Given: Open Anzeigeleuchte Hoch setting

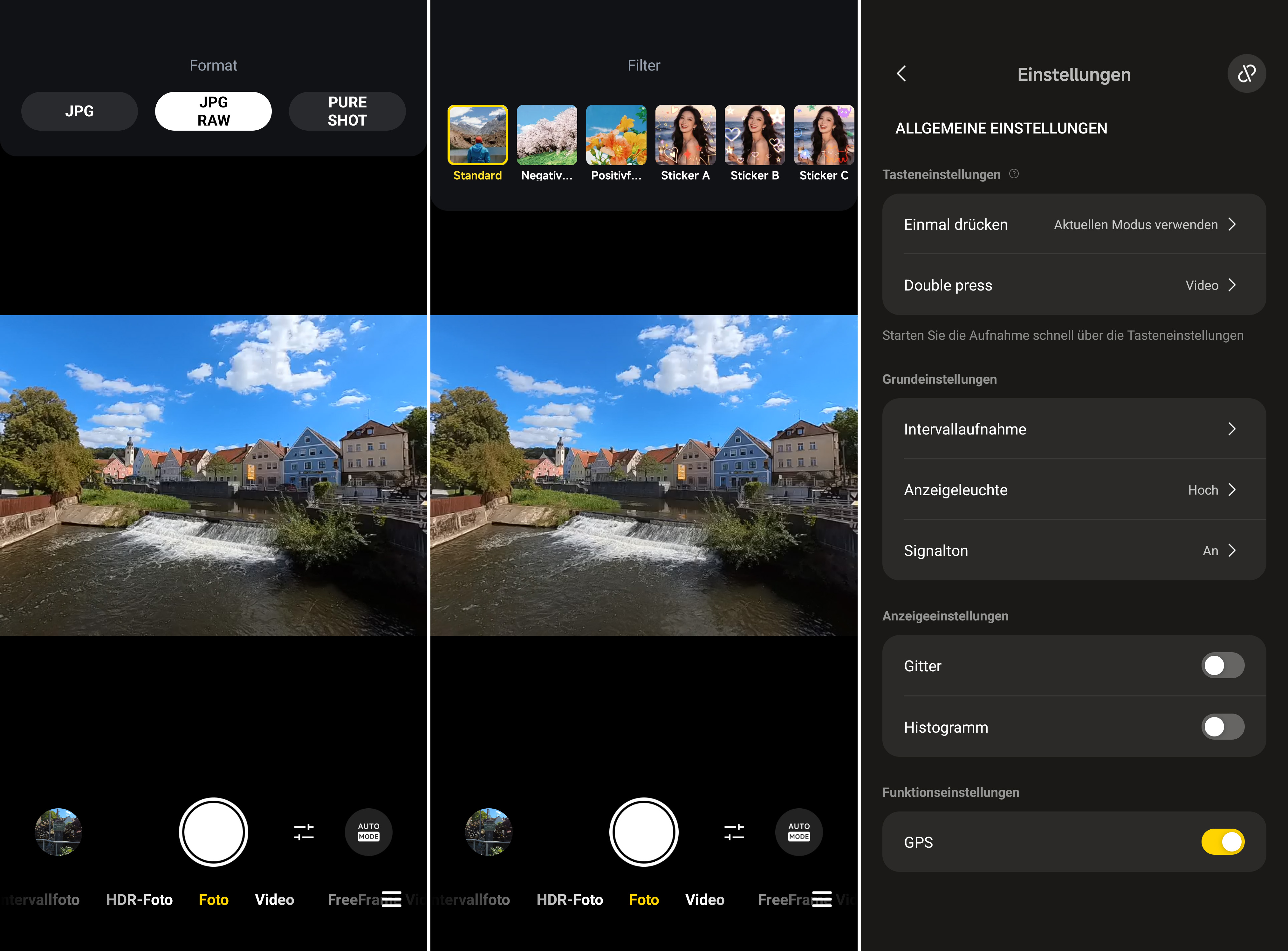Looking at the screenshot, I should pyautogui.click(x=1074, y=490).
